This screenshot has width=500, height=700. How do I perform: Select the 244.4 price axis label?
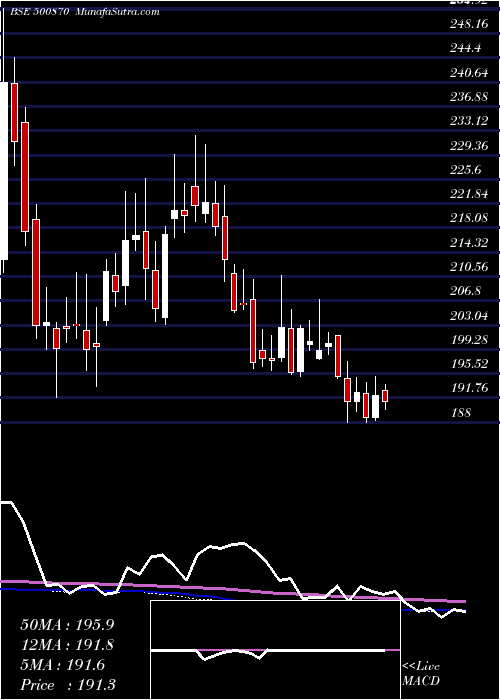point(466,48)
